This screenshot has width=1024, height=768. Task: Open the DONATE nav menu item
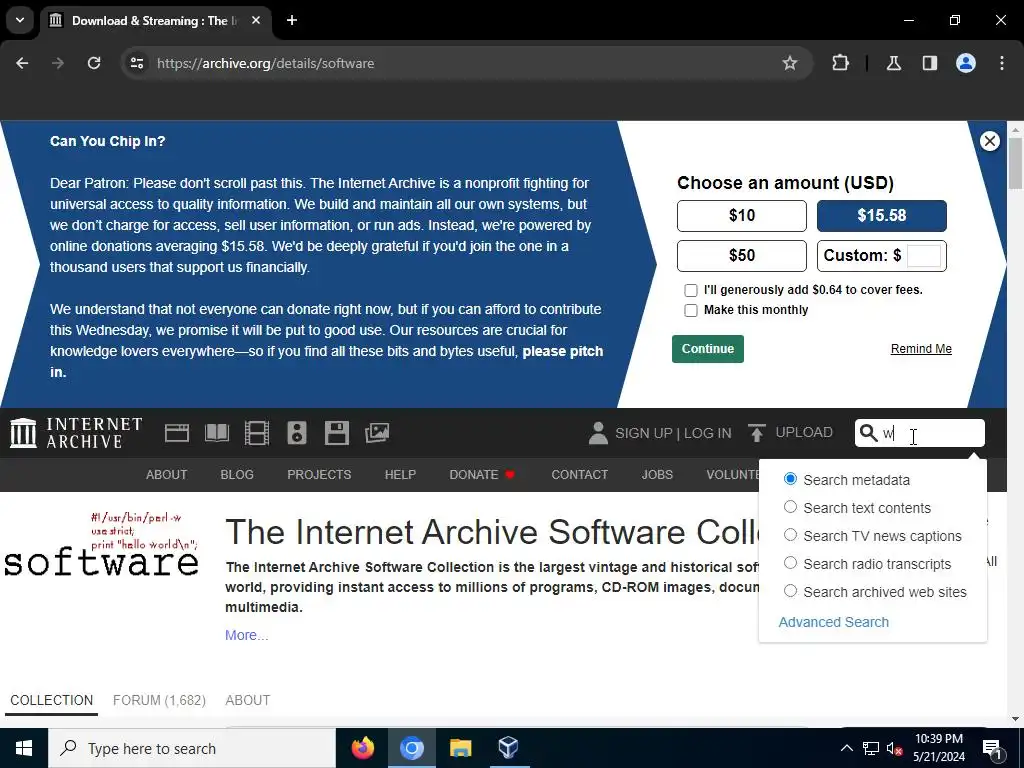tap(482, 475)
